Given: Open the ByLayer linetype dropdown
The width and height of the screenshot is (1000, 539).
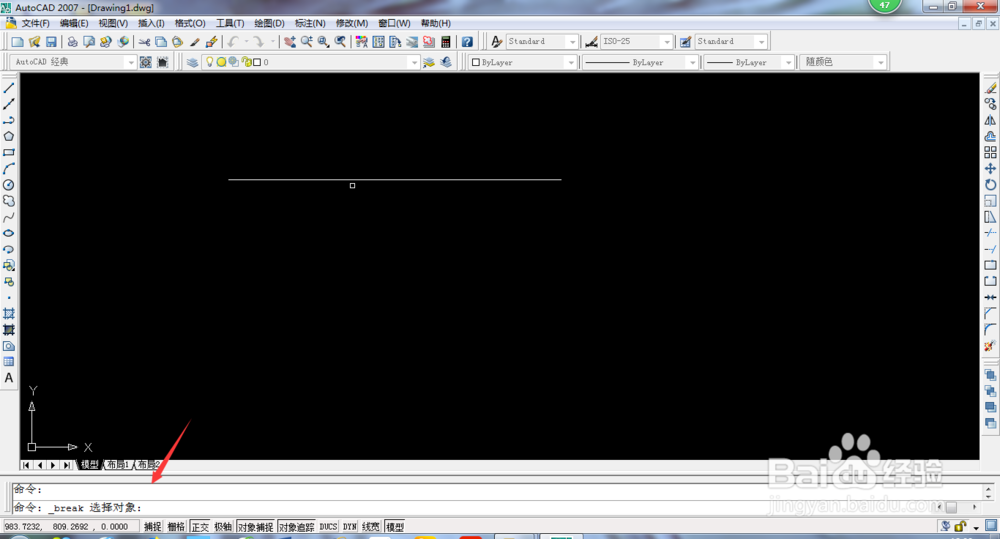Looking at the screenshot, I should [693, 63].
